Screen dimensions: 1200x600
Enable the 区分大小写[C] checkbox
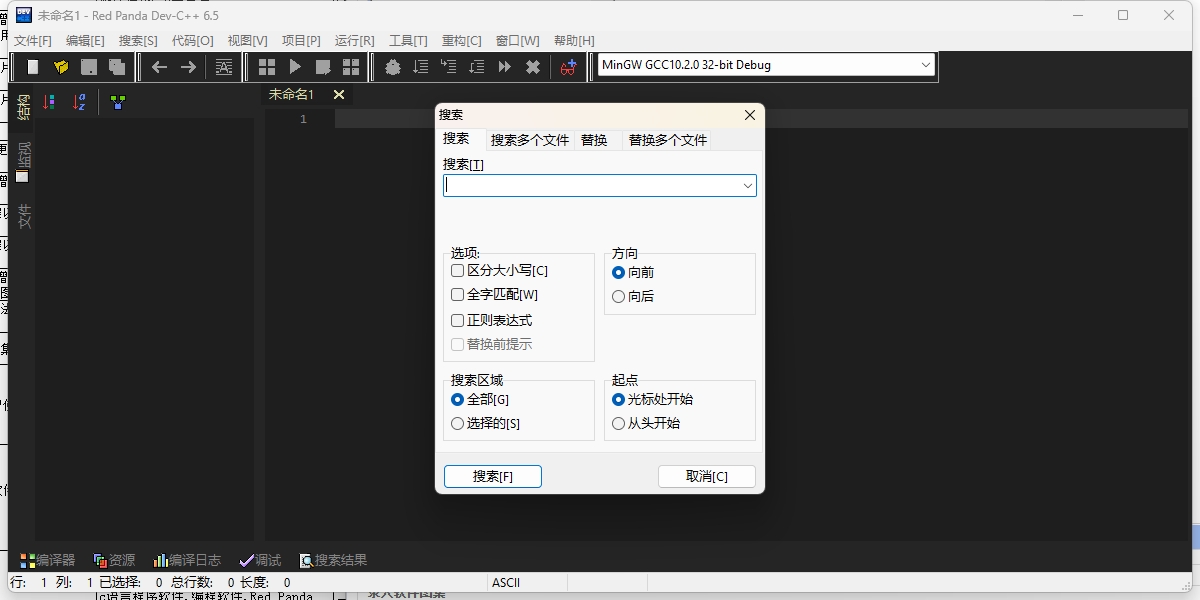[457, 271]
